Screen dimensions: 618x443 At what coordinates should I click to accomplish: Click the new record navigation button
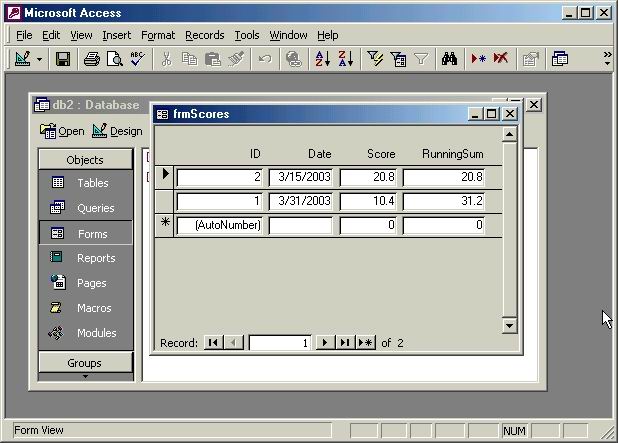(x=365, y=343)
